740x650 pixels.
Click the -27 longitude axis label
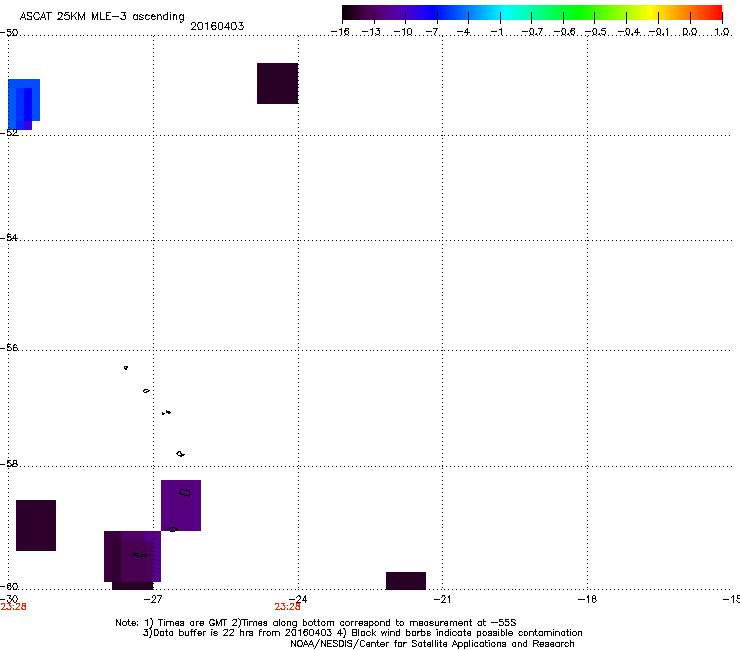tap(153, 599)
